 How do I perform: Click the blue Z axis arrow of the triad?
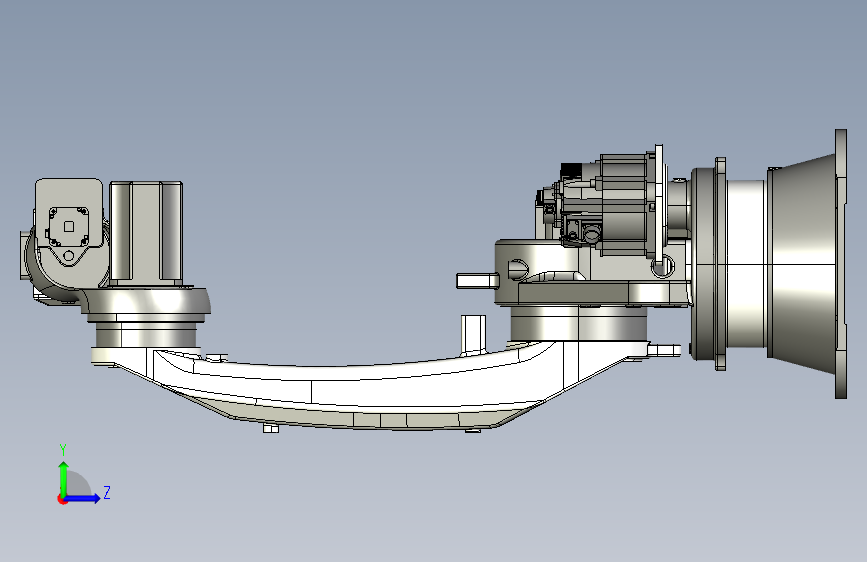click(83, 498)
